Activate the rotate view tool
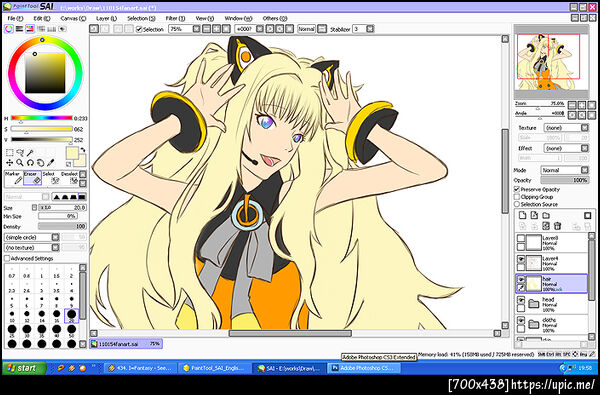The height and width of the screenshot is (395, 600). [x=30, y=163]
